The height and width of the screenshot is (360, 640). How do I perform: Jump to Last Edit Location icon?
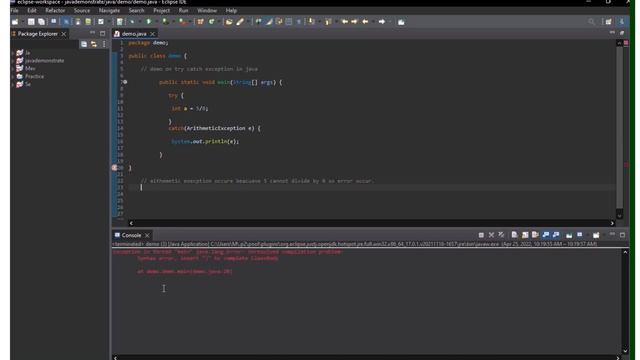point(345,22)
